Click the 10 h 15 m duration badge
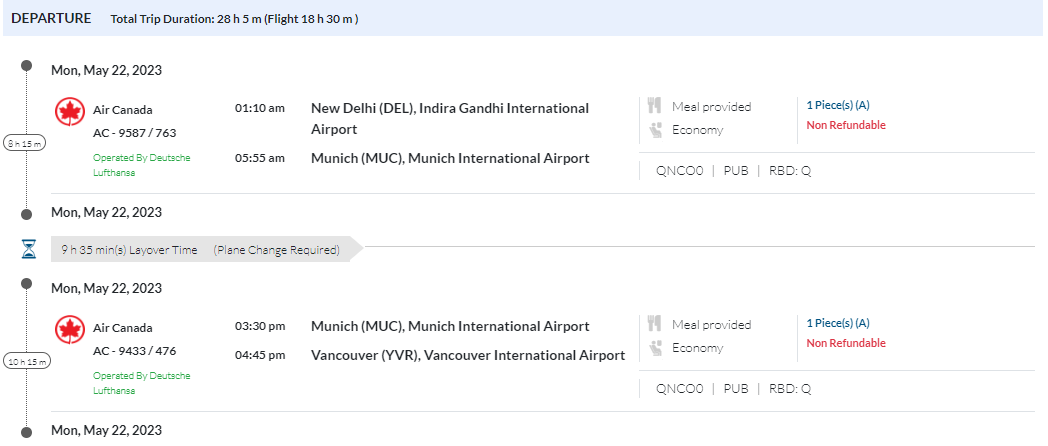The width and height of the screenshot is (1048, 446). 25,361
